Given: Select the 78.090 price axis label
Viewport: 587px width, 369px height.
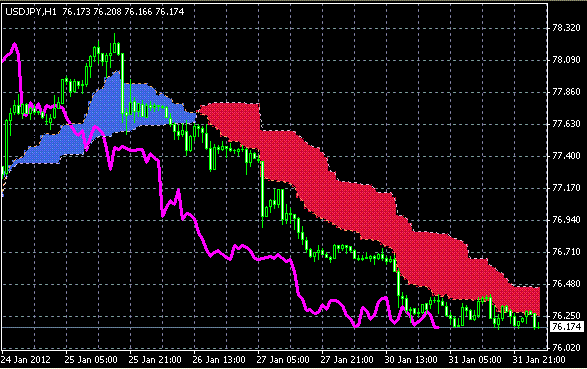Looking at the screenshot, I should click(x=566, y=60).
